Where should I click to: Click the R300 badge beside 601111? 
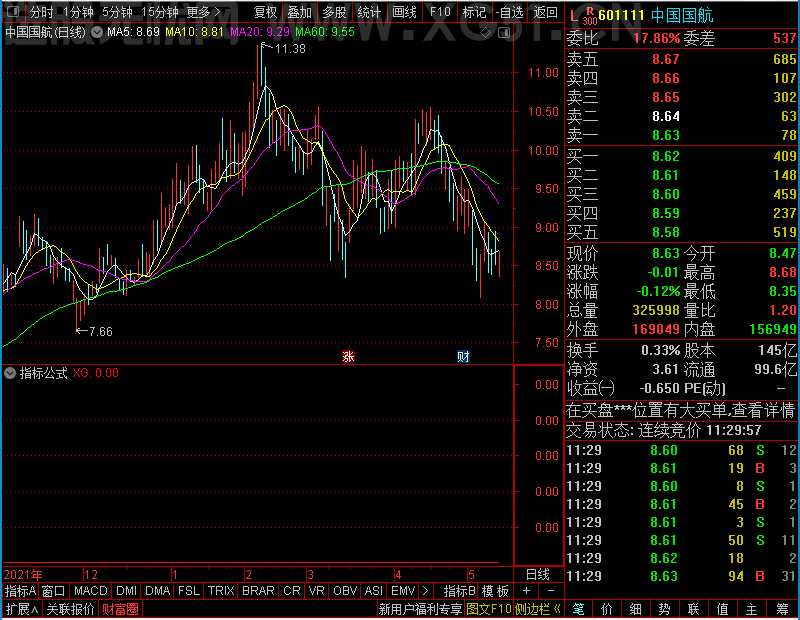click(590, 16)
